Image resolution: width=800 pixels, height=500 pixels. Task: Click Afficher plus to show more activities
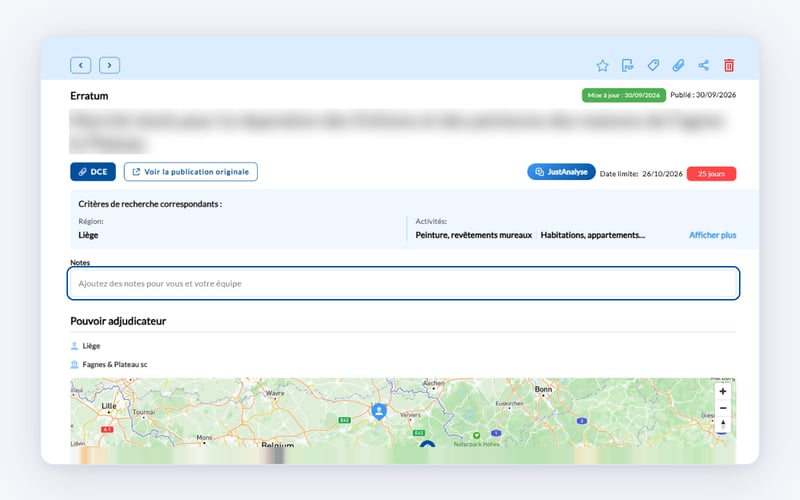[712, 235]
